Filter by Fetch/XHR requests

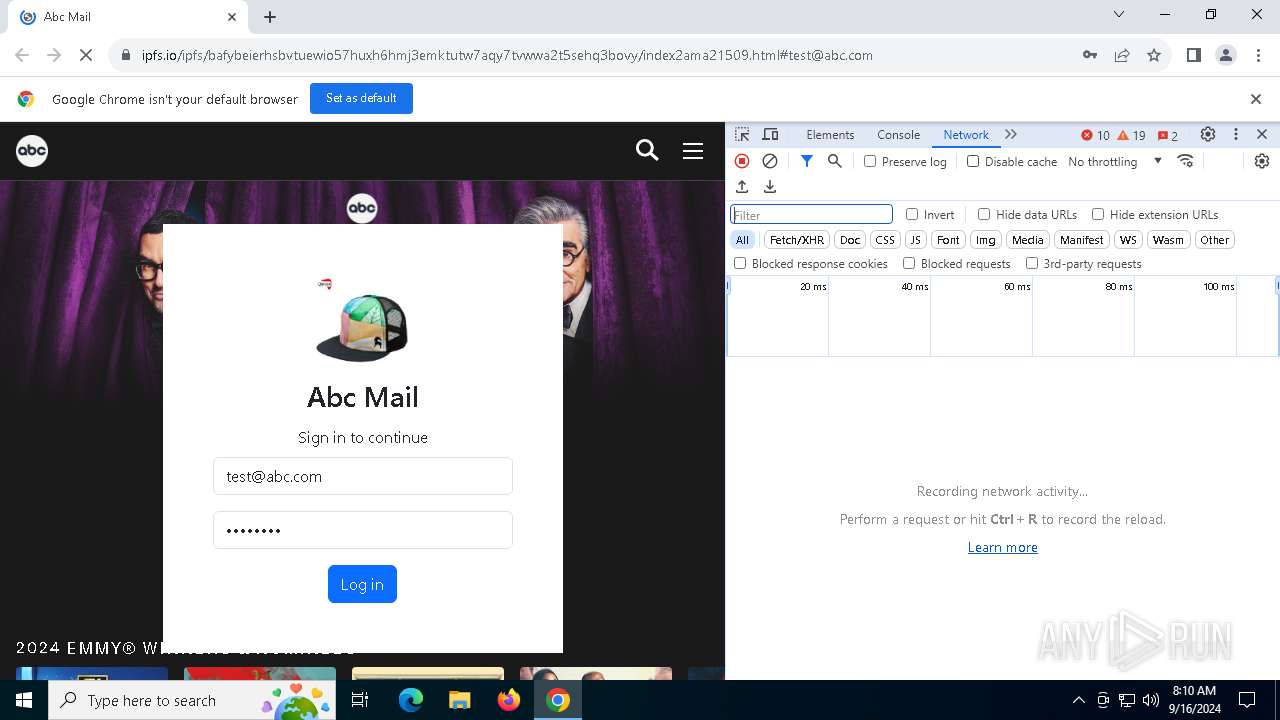point(797,240)
